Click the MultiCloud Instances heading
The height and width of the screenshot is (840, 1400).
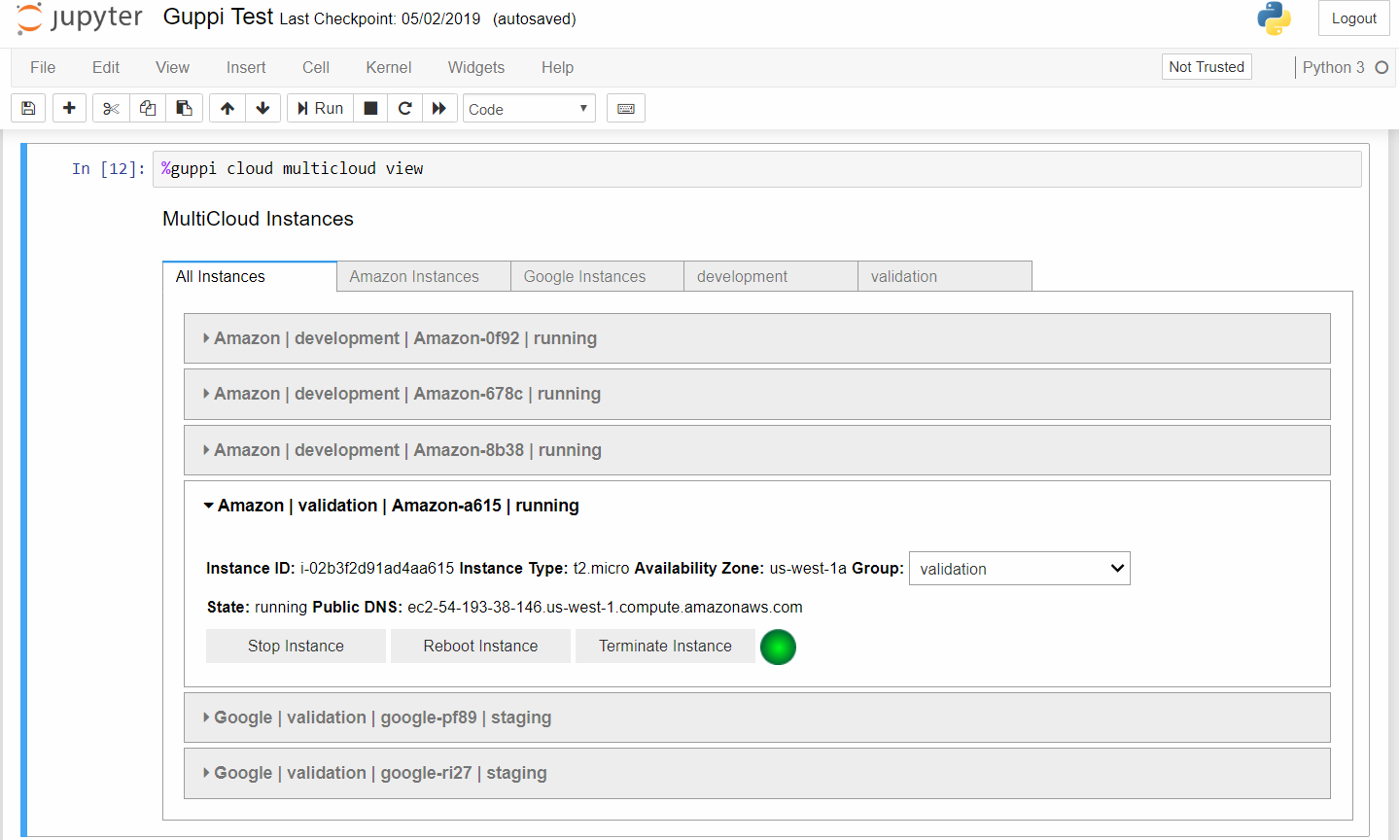pyautogui.click(x=258, y=219)
